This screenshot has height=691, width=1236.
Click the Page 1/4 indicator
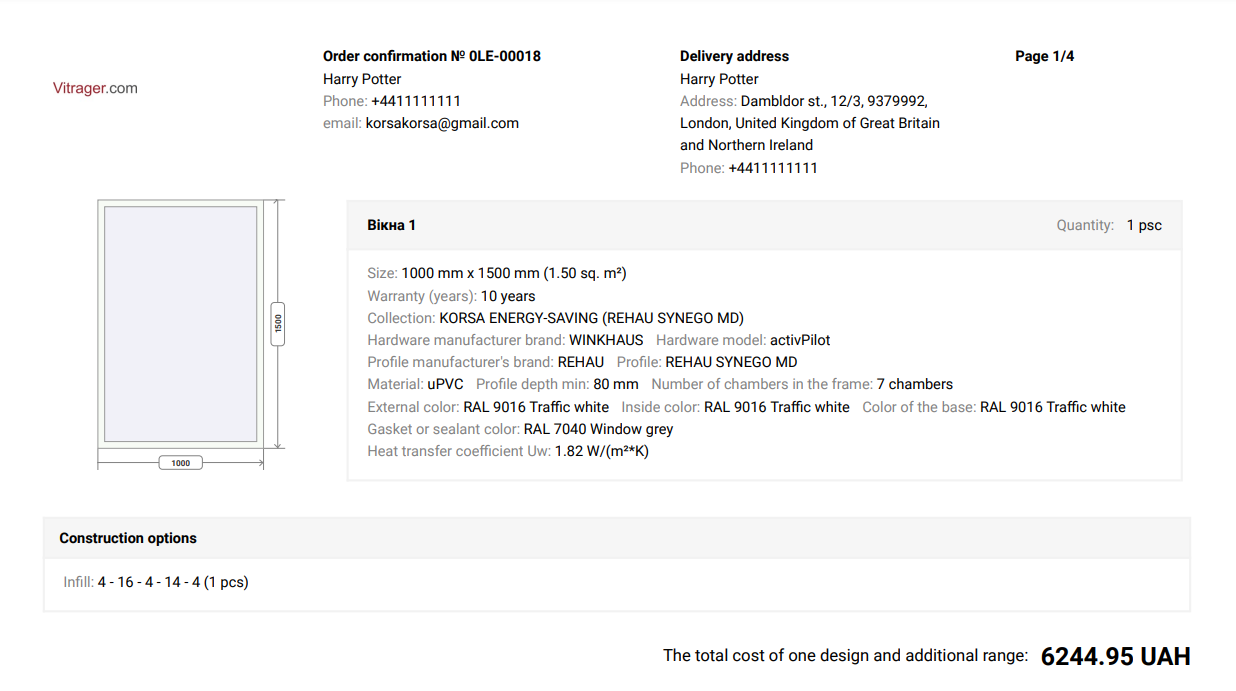(1044, 56)
